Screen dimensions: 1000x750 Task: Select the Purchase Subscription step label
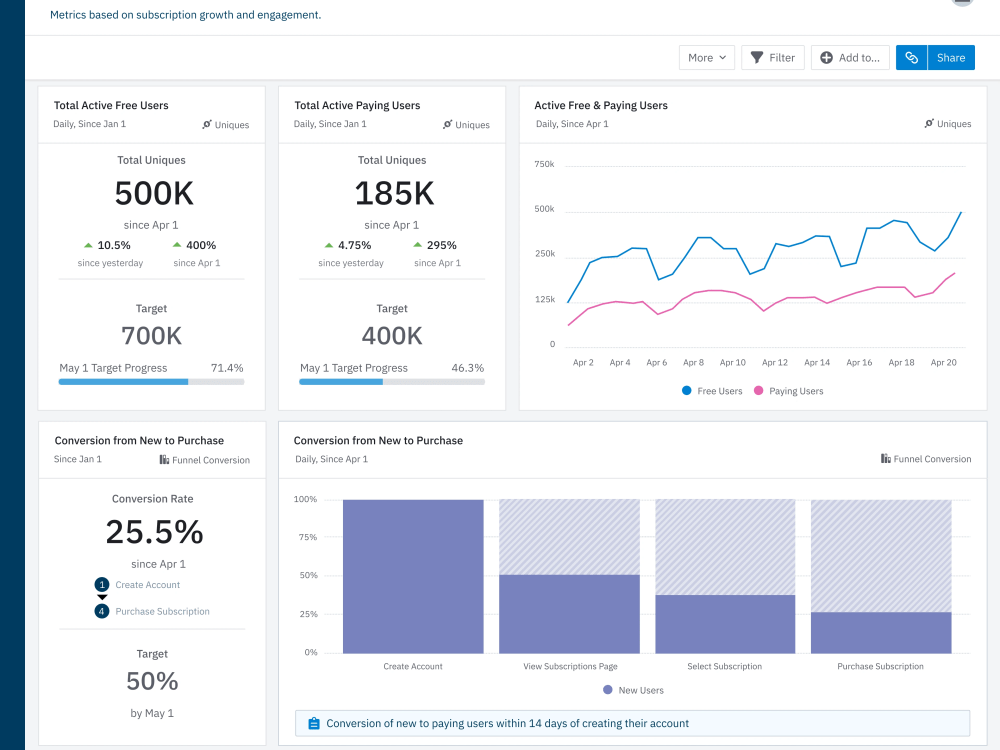(x=162, y=610)
